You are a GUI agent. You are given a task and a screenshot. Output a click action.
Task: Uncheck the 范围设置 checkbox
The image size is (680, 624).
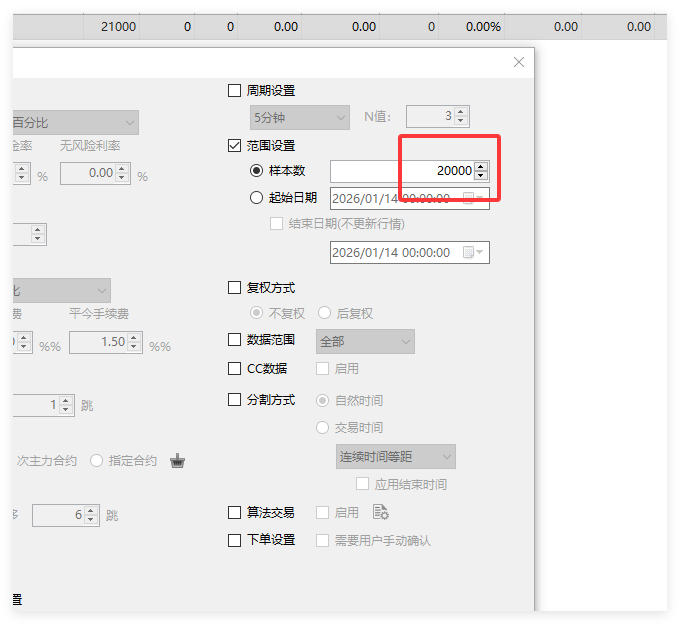[x=235, y=146]
